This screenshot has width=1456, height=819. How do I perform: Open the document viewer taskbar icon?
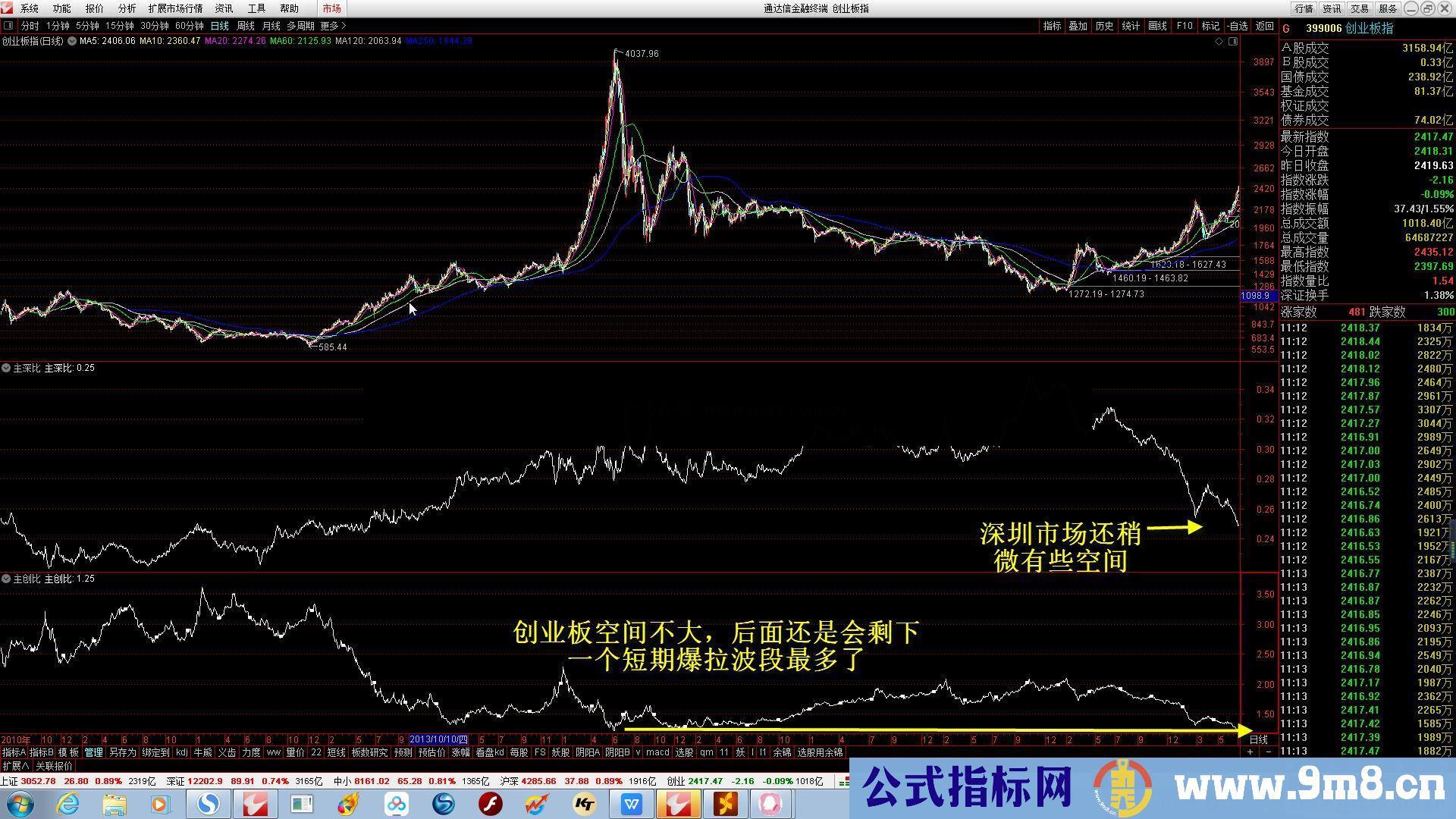tap(302, 804)
